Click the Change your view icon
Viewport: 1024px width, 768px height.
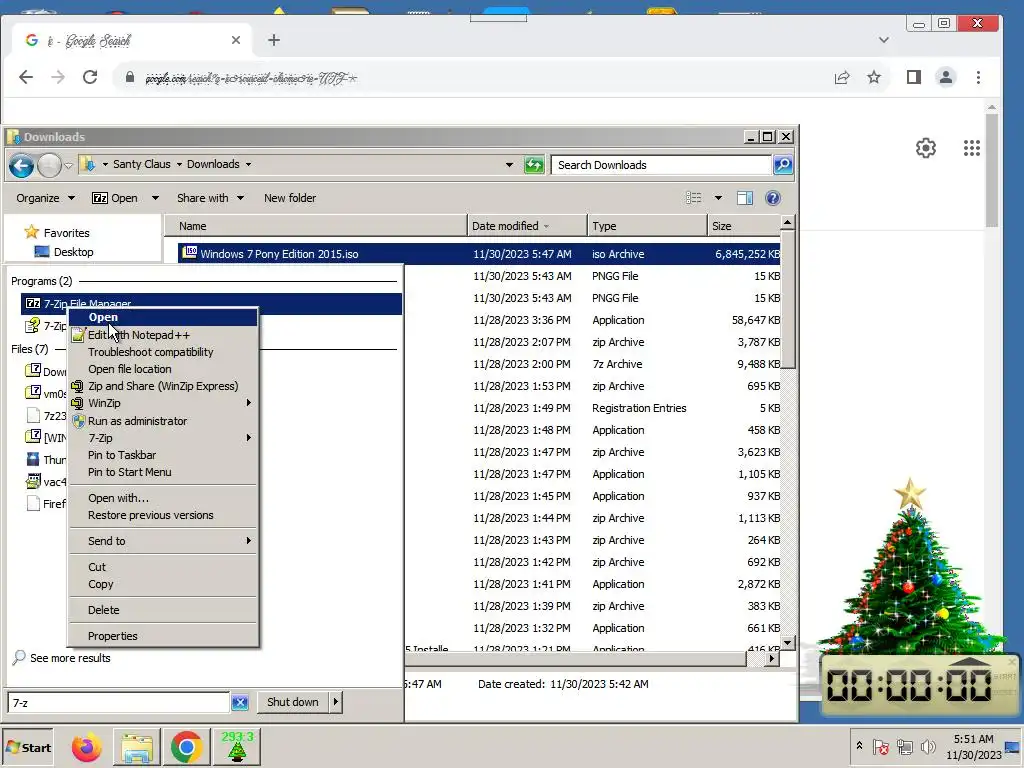[x=694, y=198]
